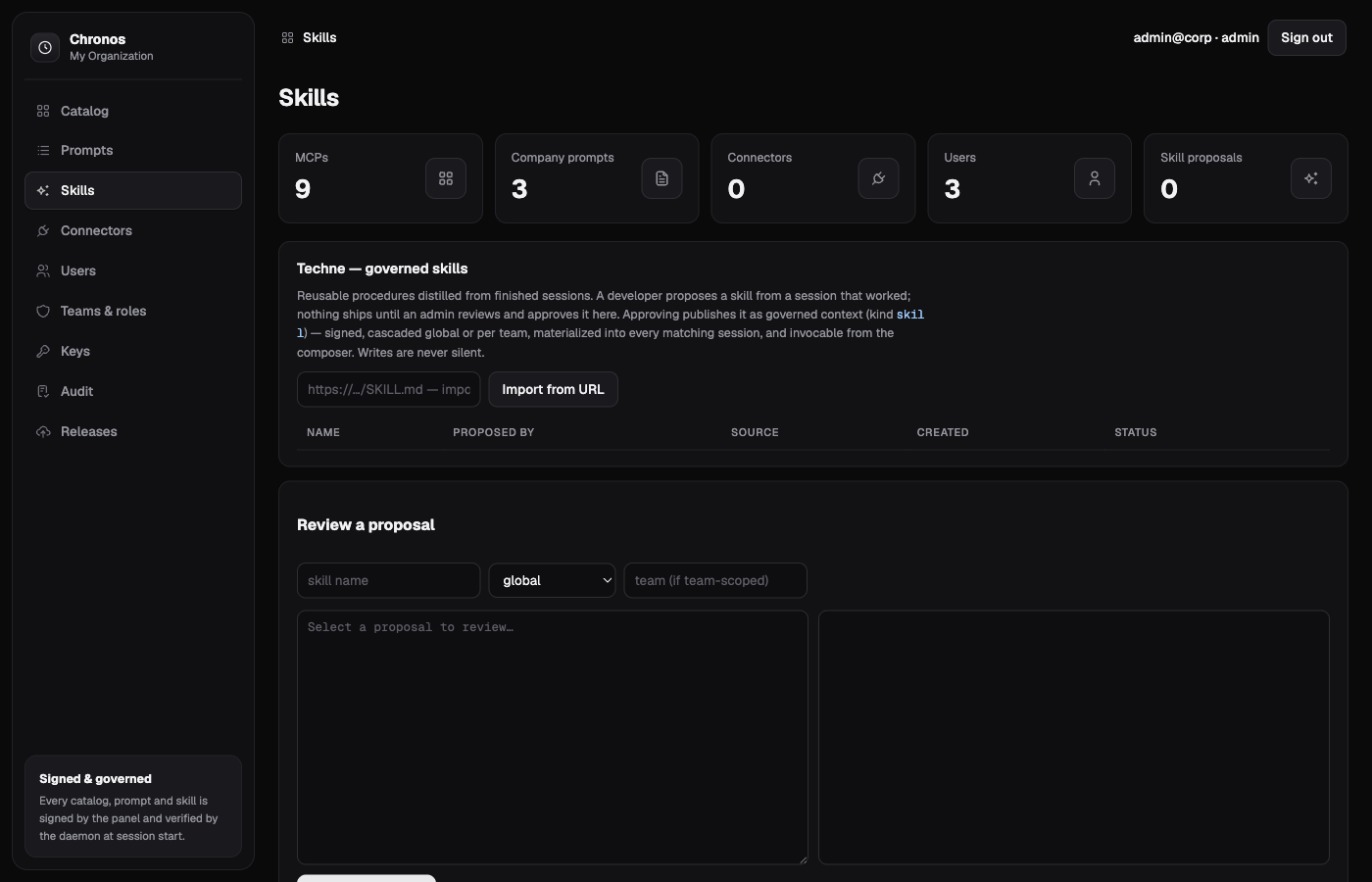This screenshot has width=1372, height=882.
Task: Click the breadcrumb grid icon beside Skills
Action: coord(287,37)
